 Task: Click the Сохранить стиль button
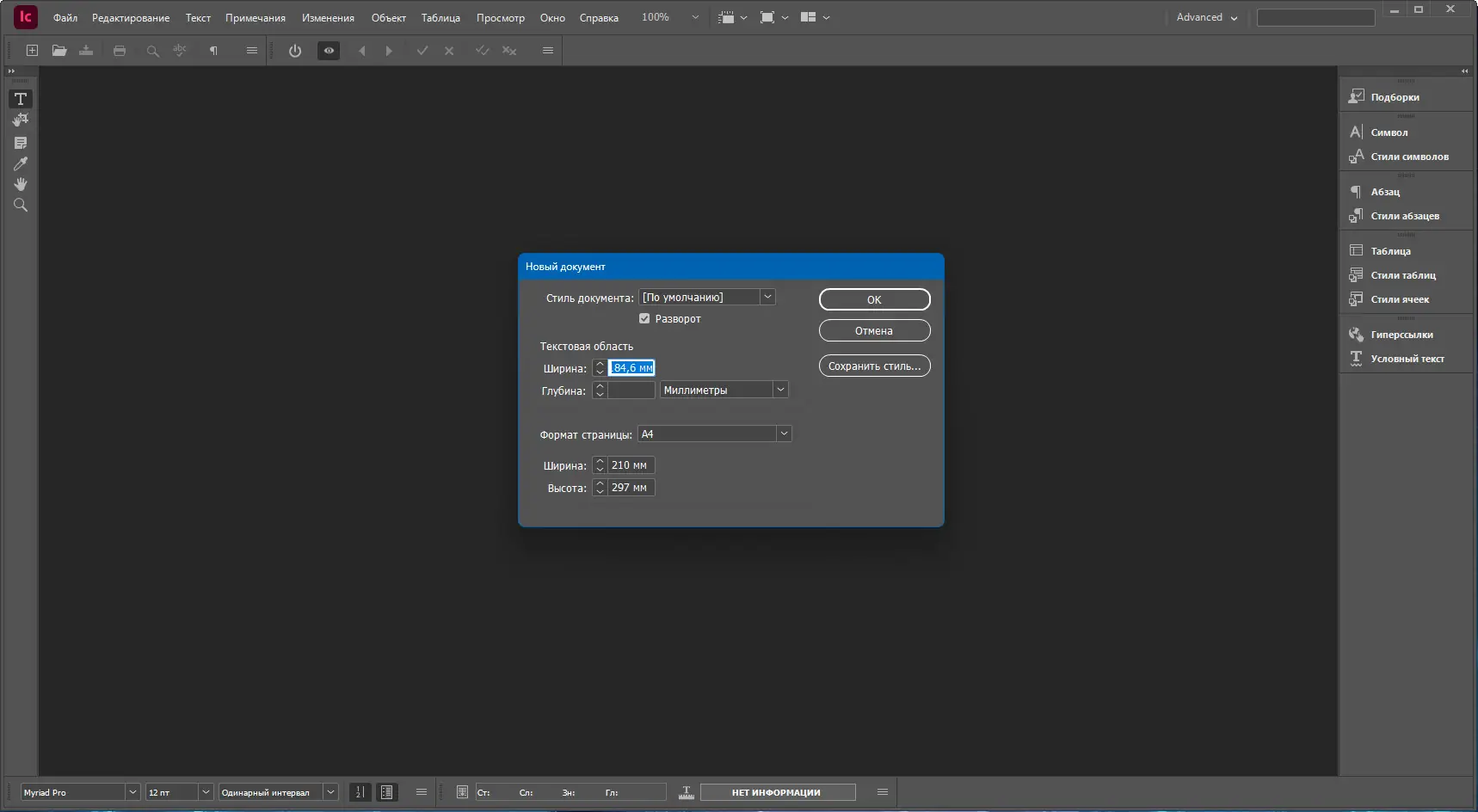tap(874, 366)
